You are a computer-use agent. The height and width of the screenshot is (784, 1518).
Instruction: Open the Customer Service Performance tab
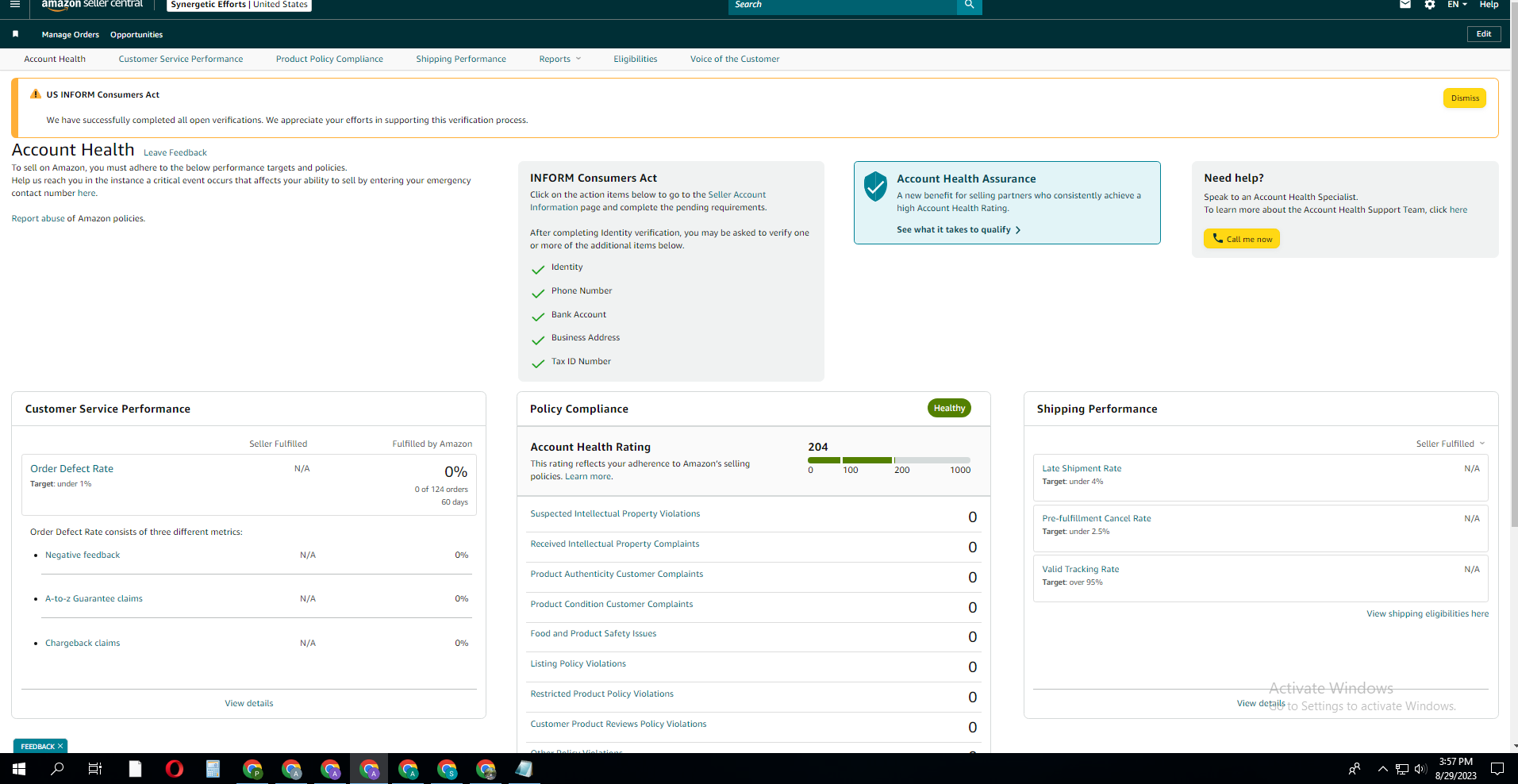point(181,59)
